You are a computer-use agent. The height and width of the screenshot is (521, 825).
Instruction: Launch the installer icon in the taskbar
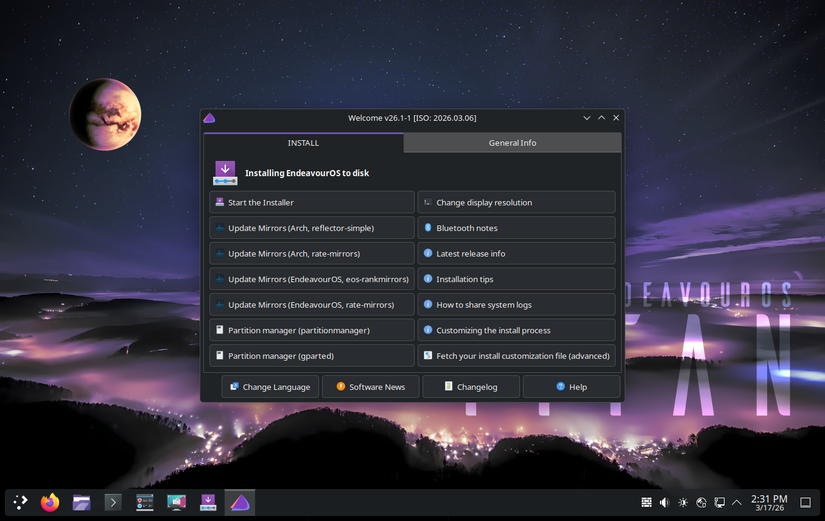208,503
